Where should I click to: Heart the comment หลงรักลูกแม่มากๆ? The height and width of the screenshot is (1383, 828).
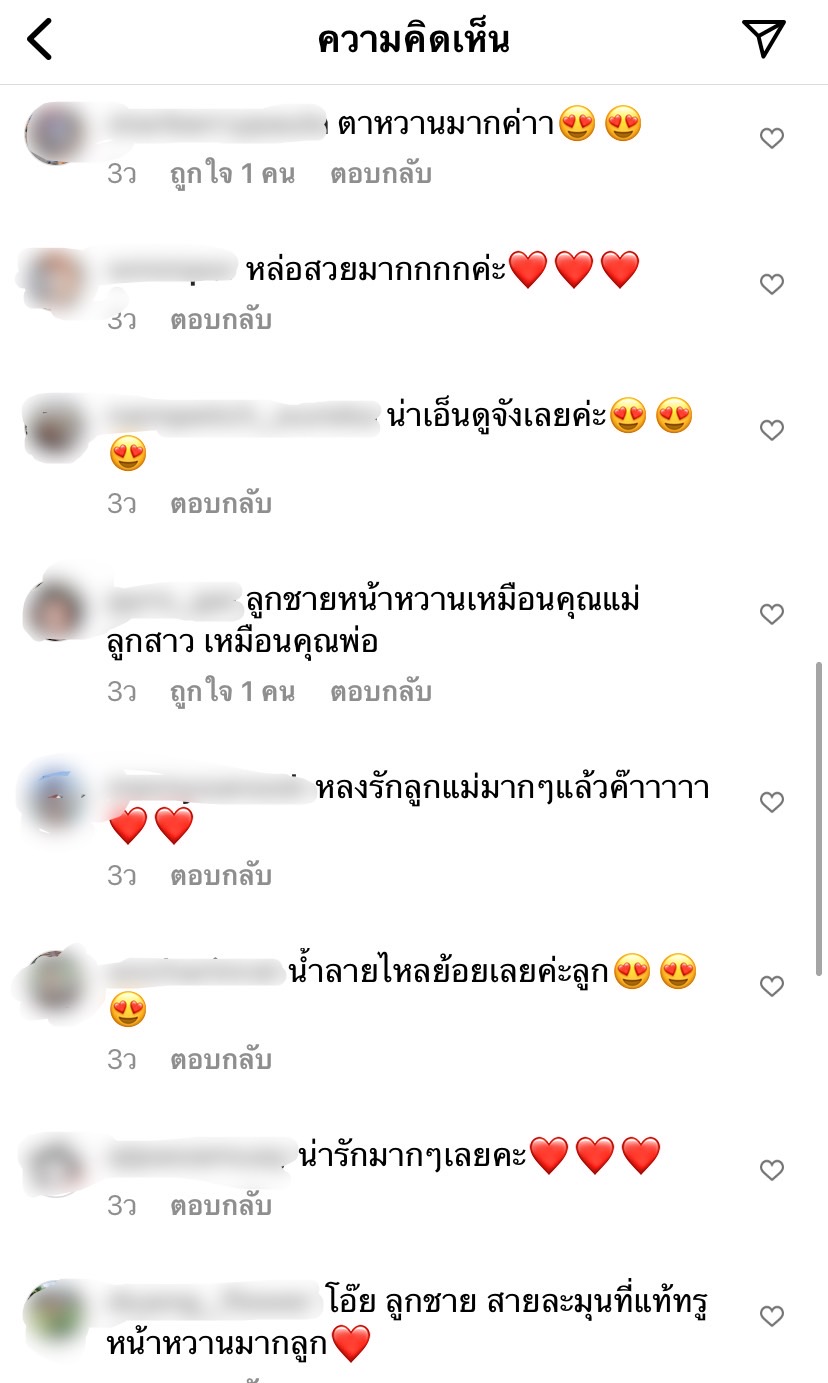772,803
